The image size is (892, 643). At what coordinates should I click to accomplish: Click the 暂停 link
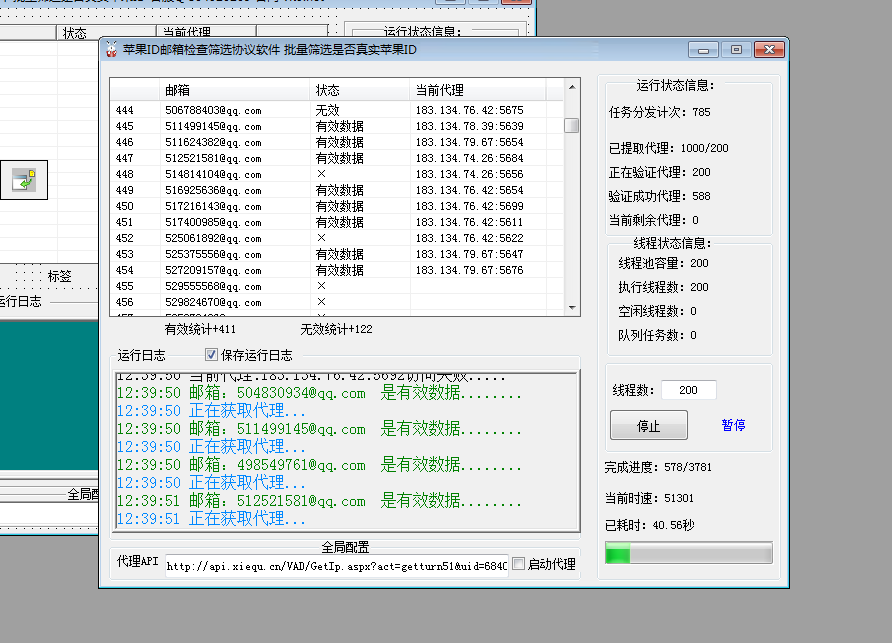[733, 425]
